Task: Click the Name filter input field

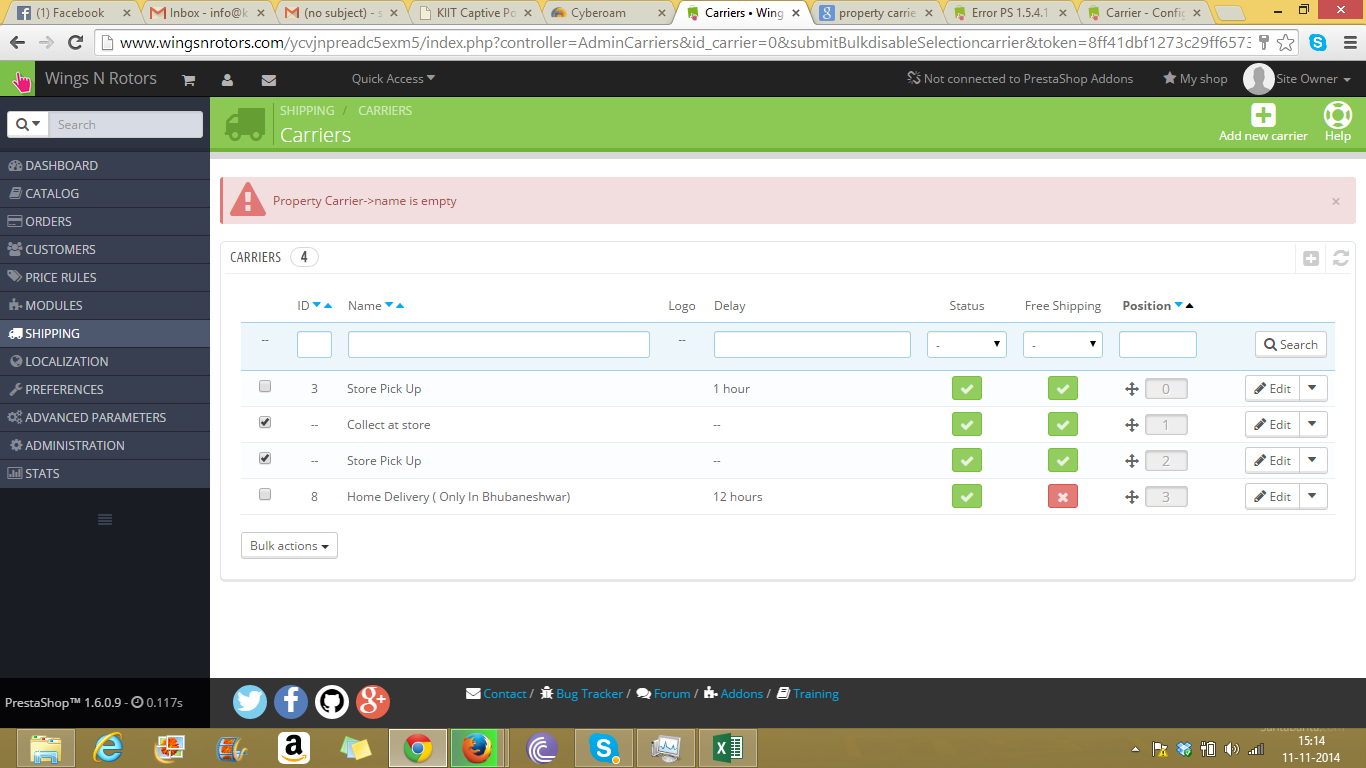Action: pos(499,345)
